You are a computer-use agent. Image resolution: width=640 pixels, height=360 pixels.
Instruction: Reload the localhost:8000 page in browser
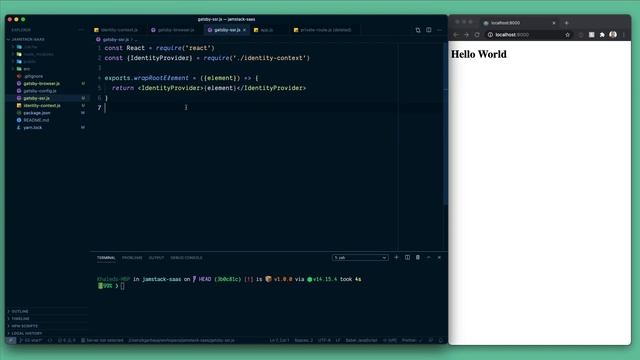477,35
